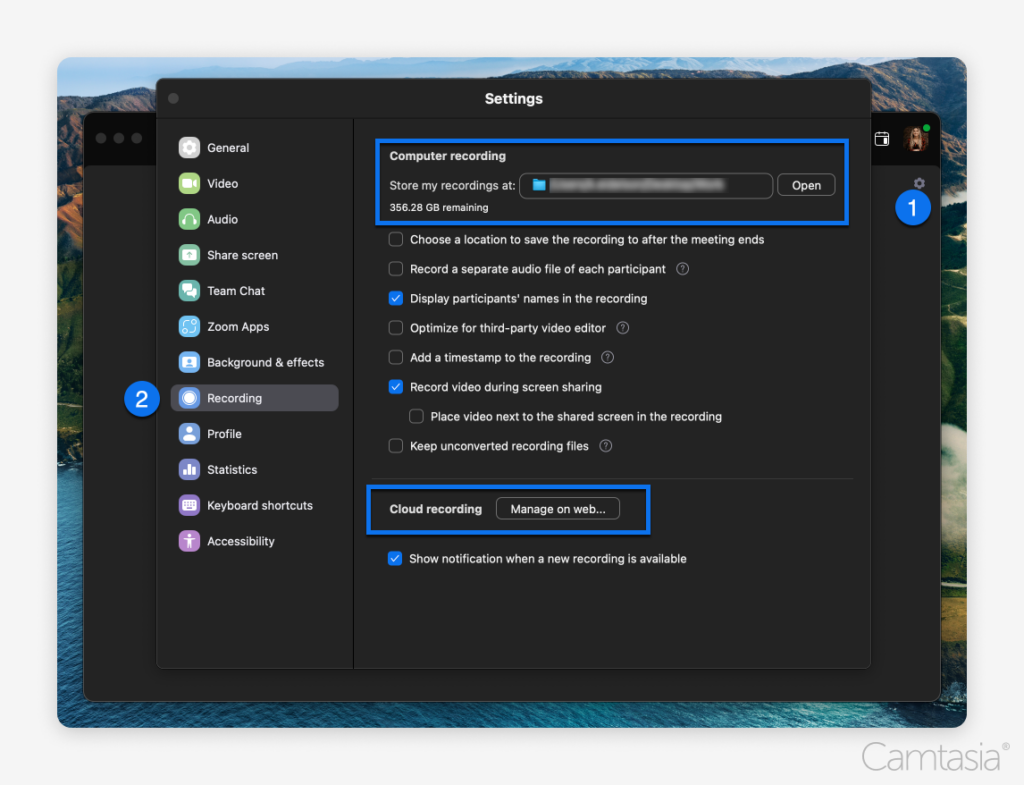Click the Share screen icon
This screenshot has height=785, width=1024.
(189, 255)
